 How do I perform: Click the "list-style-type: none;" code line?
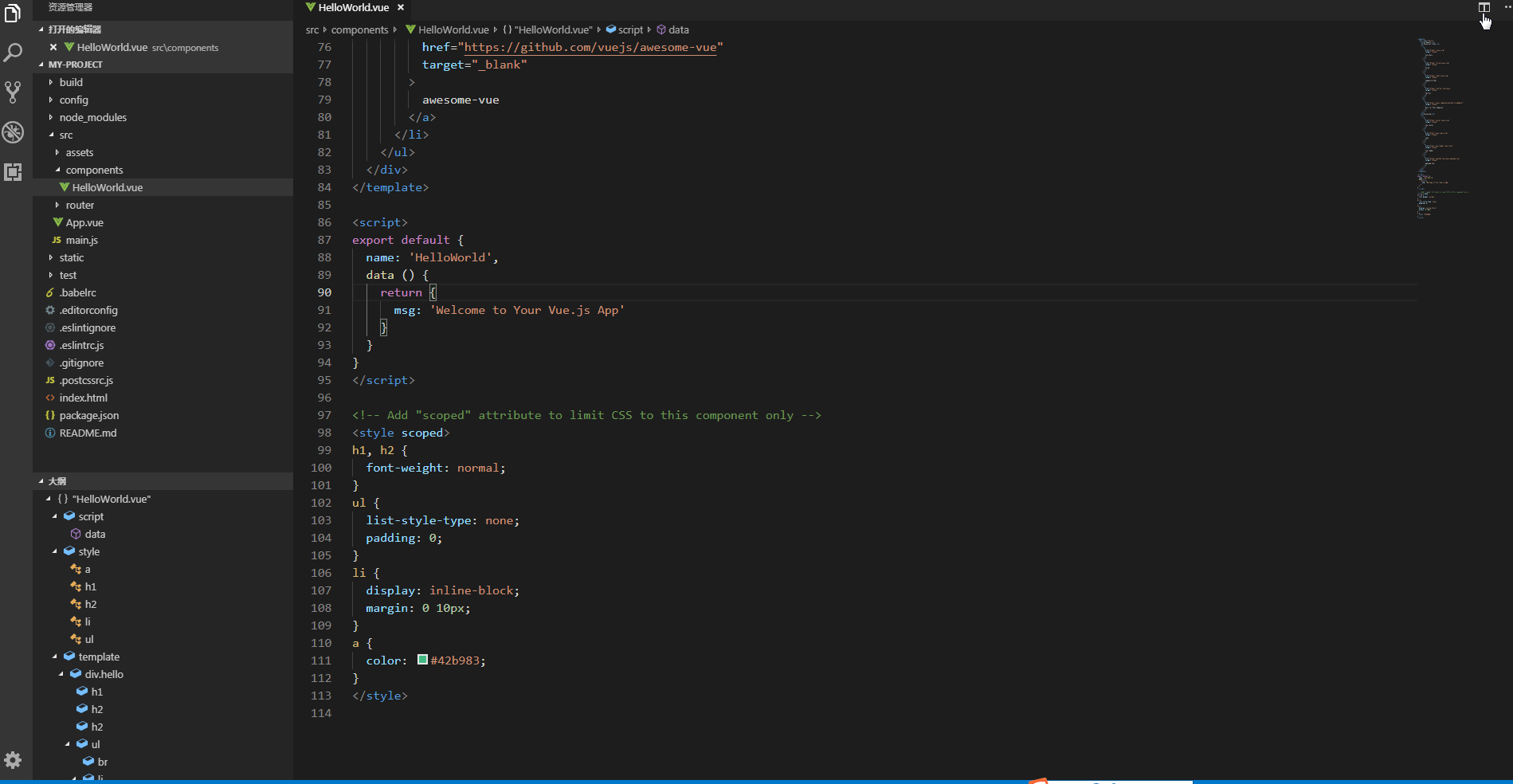(443, 520)
